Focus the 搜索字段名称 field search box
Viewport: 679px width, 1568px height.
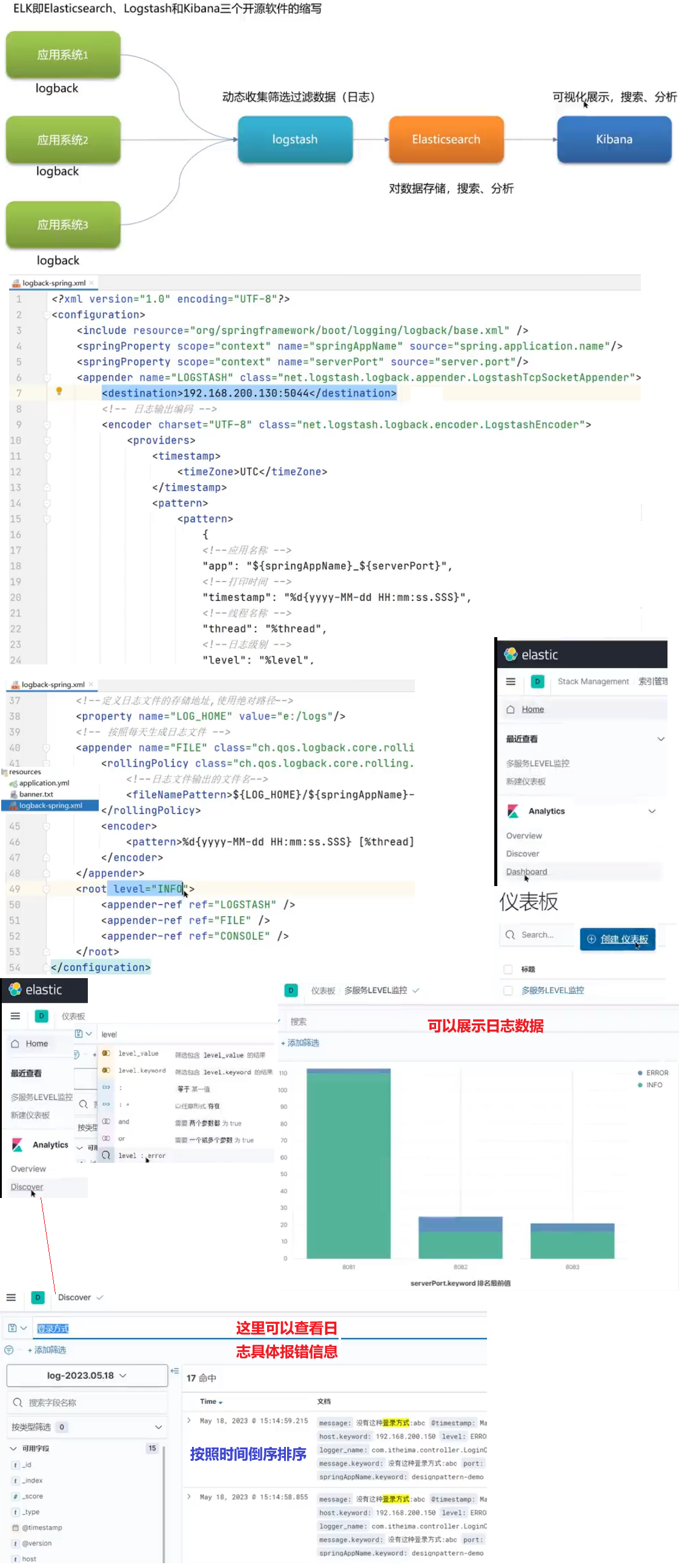[87, 1403]
